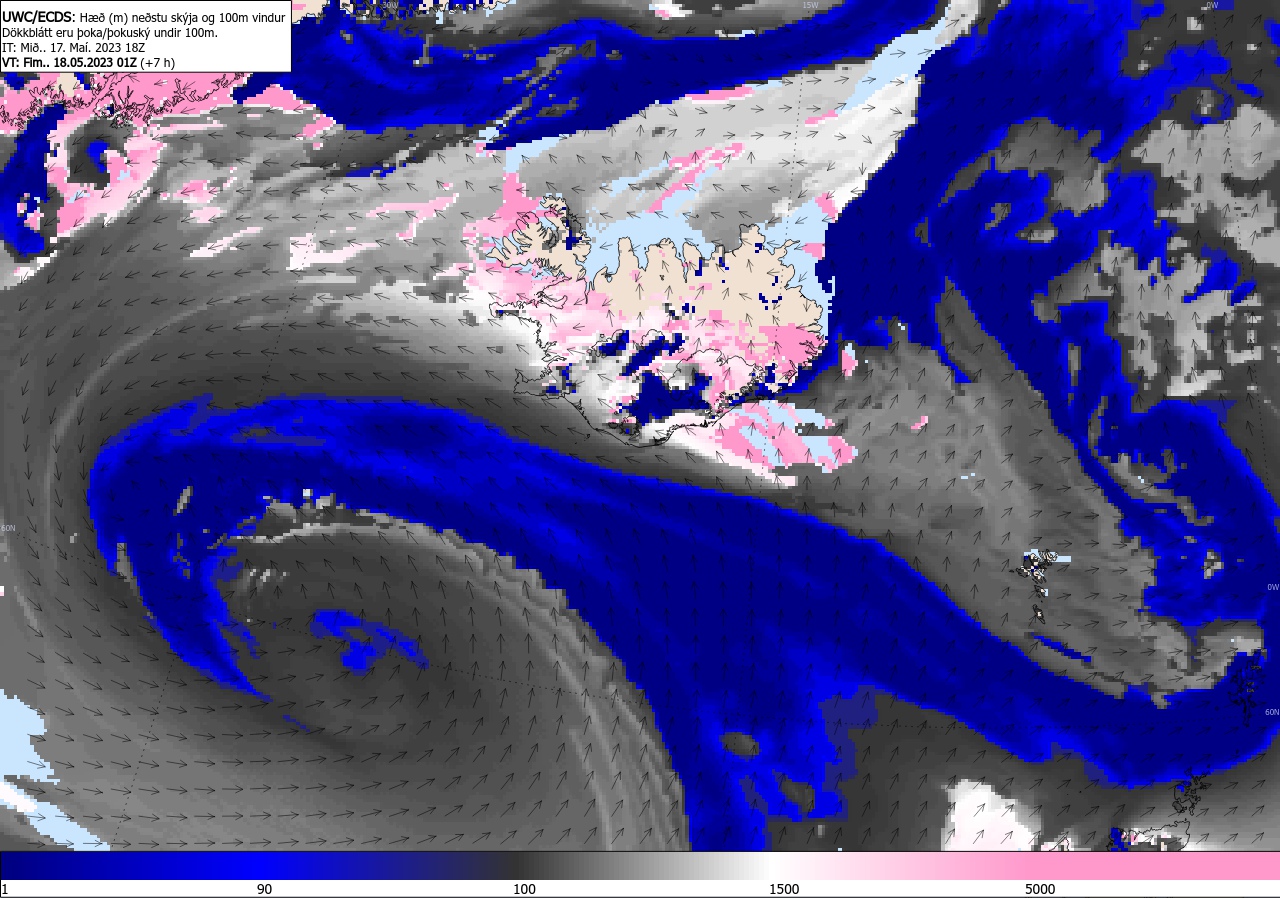Screen dimensions: 1280x898
Task: Click the legend value '90'
Action: pos(264,889)
